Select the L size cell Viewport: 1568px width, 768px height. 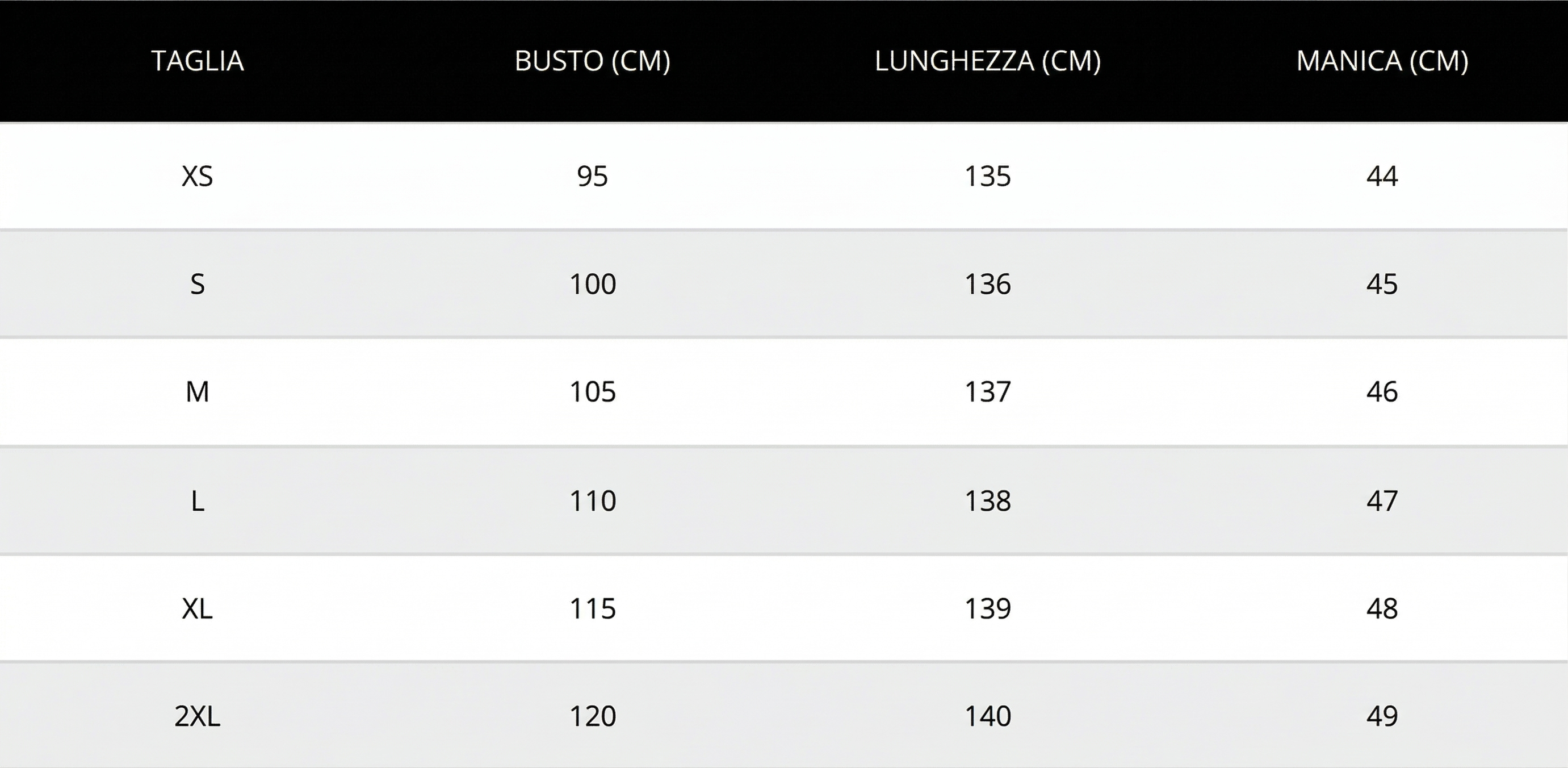coord(197,501)
